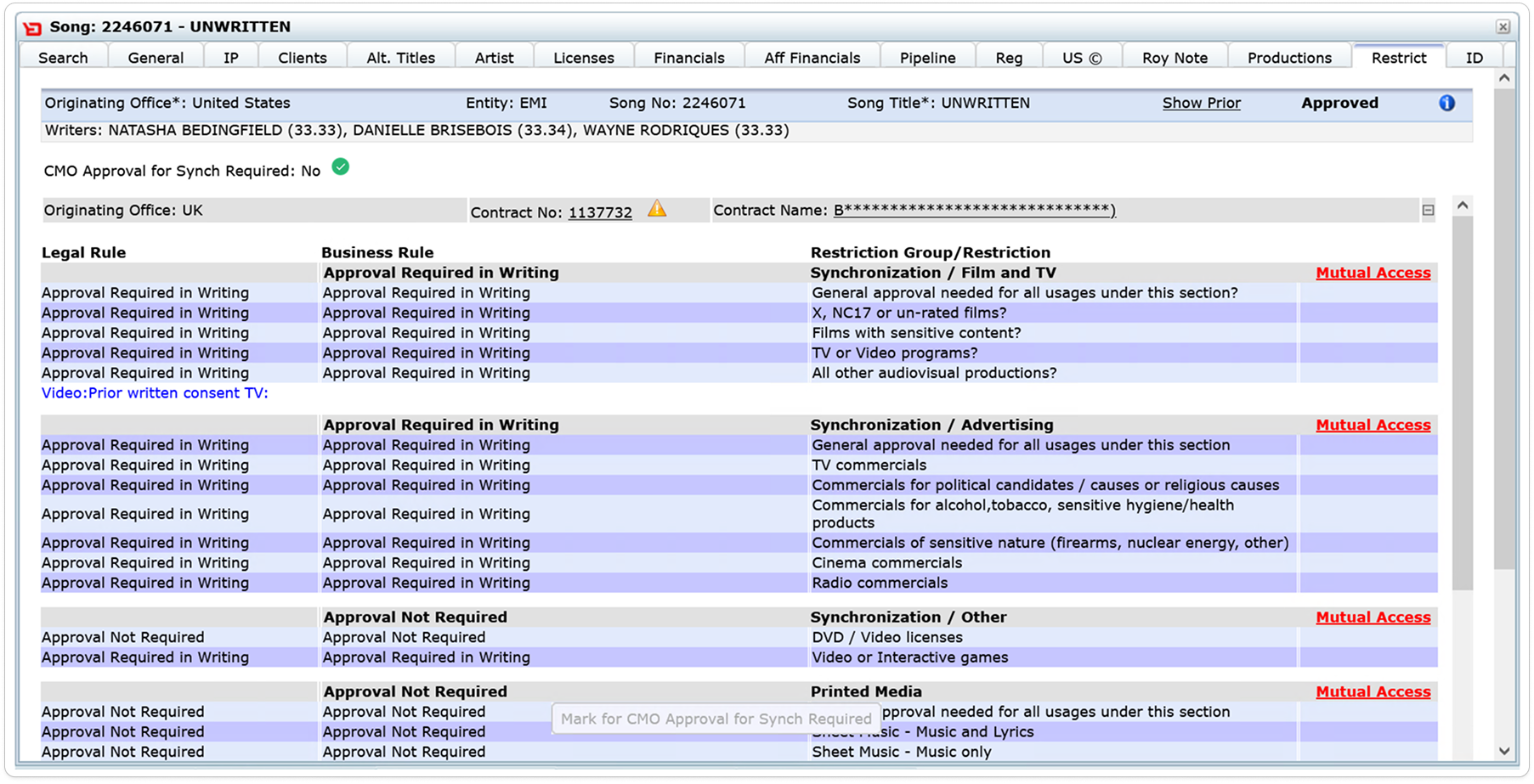
Task: Click the inner restrictions scrollbar thumb
Action: pyautogui.click(x=1463, y=403)
